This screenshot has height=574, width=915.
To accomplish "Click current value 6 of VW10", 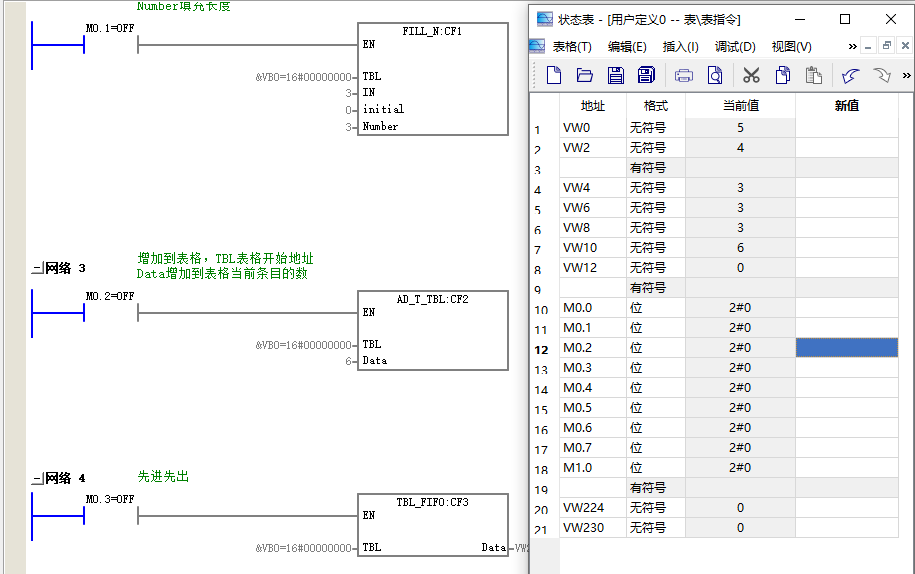I will coord(741,248).
